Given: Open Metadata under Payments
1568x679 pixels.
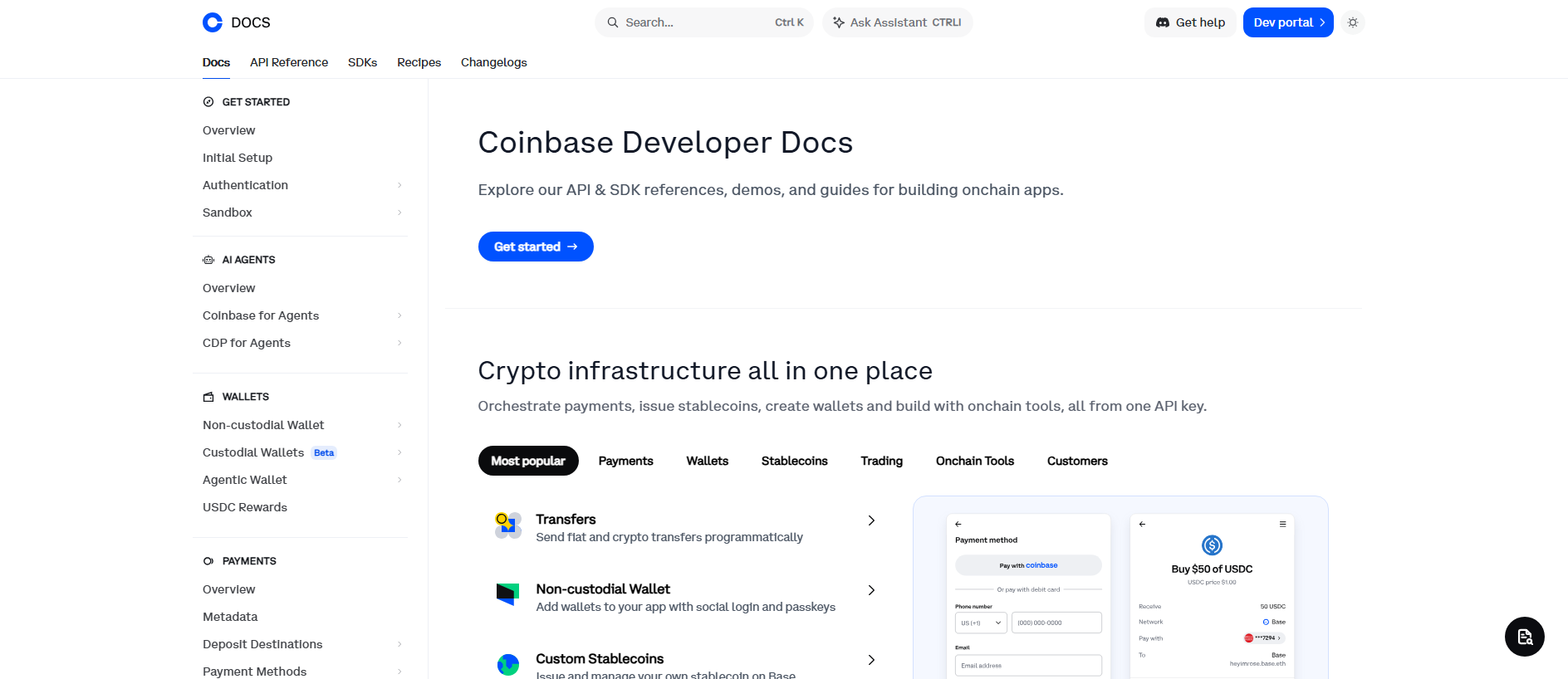Looking at the screenshot, I should 230,617.
